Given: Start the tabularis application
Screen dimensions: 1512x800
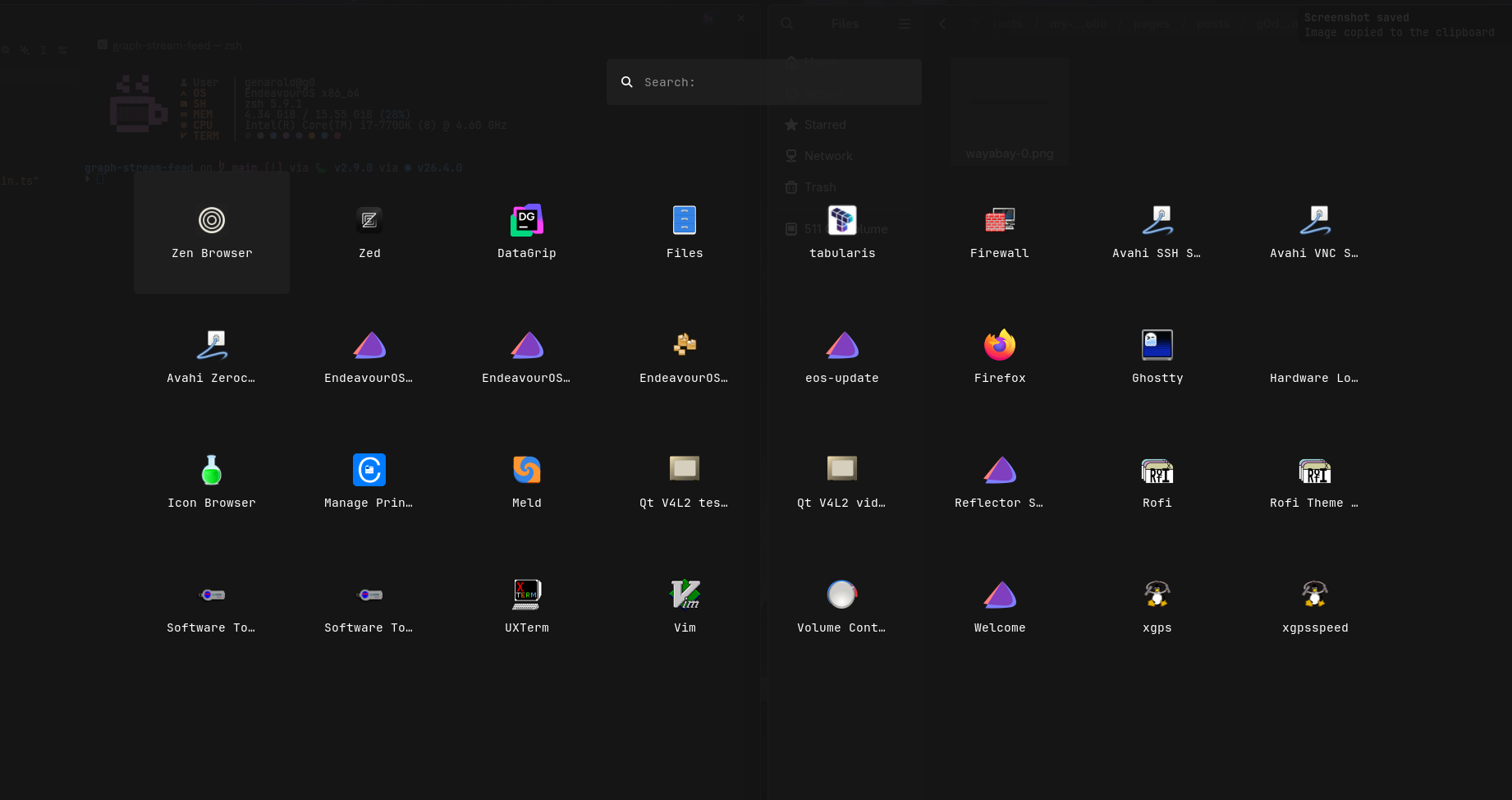Looking at the screenshot, I should click(x=842, y=233).
